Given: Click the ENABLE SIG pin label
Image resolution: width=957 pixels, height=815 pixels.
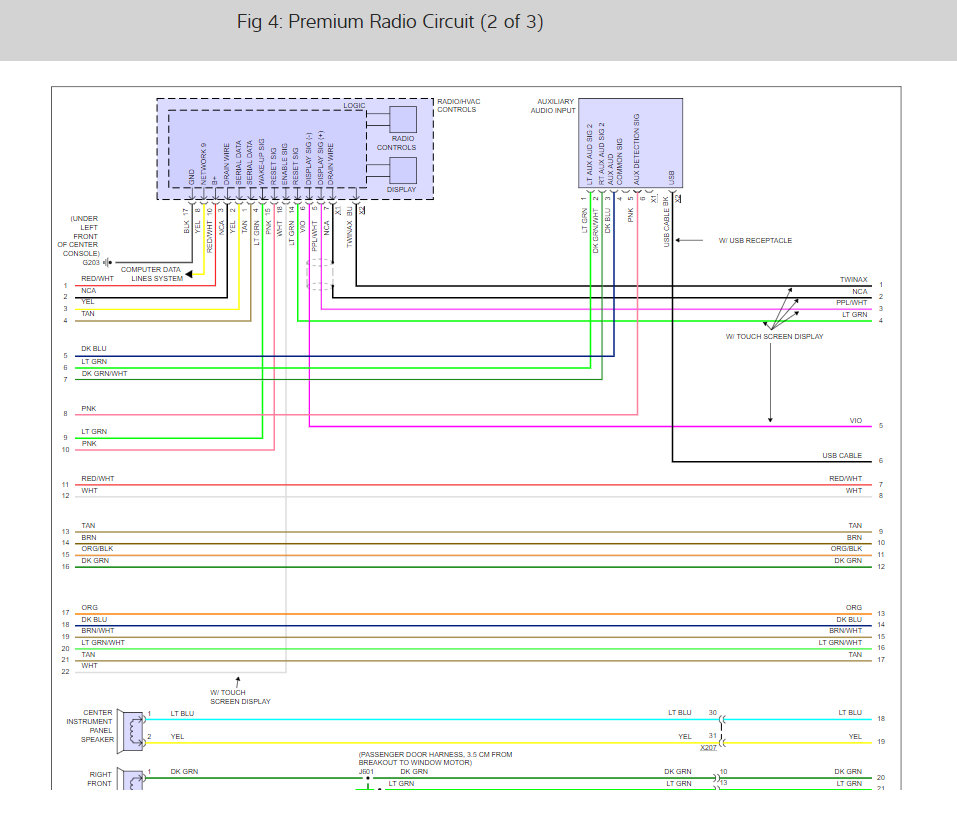Looking at the screenshot, I should 284,165.
